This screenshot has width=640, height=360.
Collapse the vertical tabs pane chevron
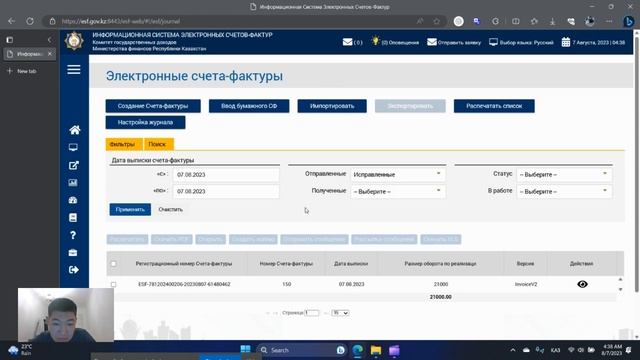[49, 40]
